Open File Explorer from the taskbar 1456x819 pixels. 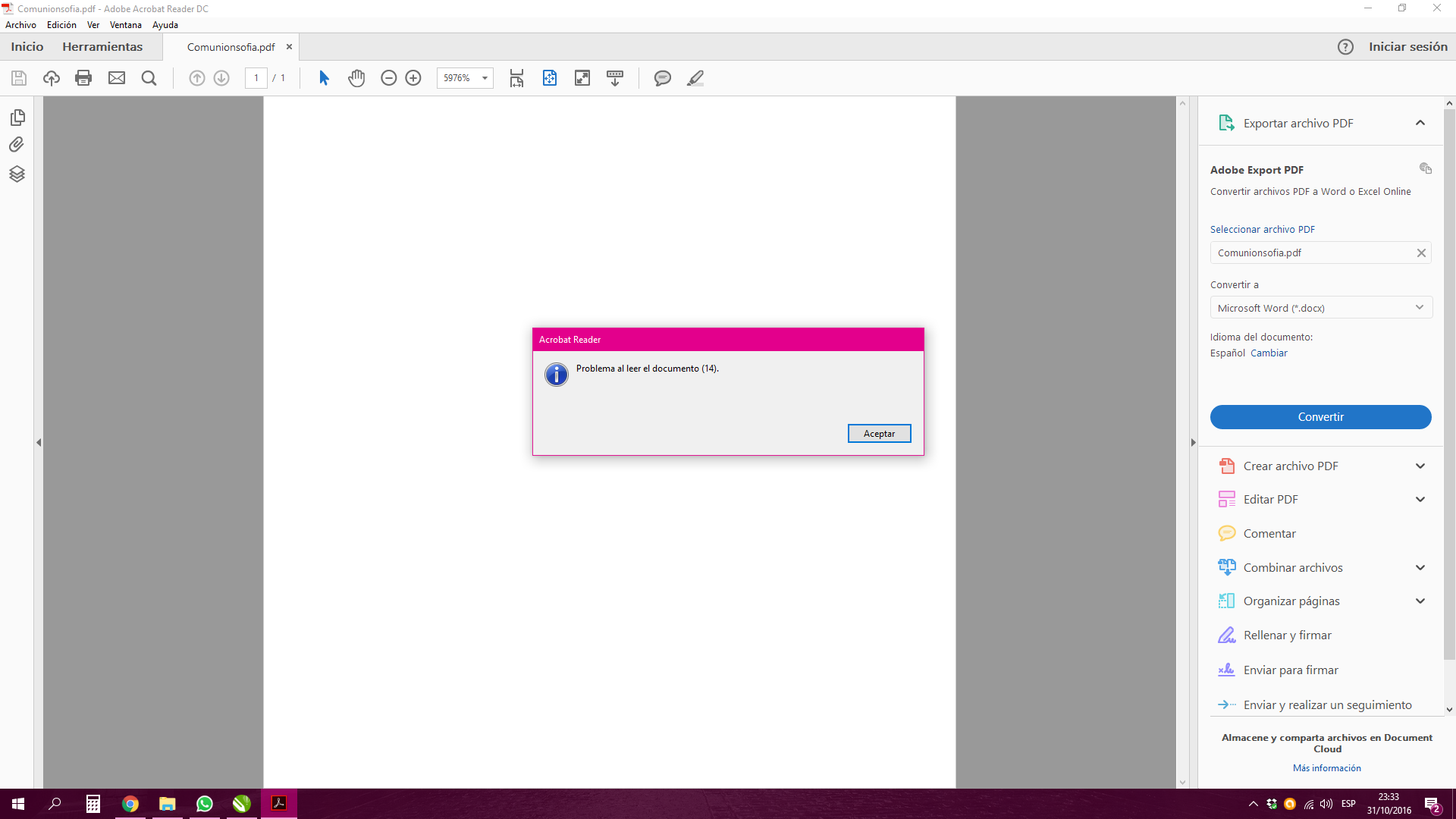pyautogui.click(x=167, y=804)
